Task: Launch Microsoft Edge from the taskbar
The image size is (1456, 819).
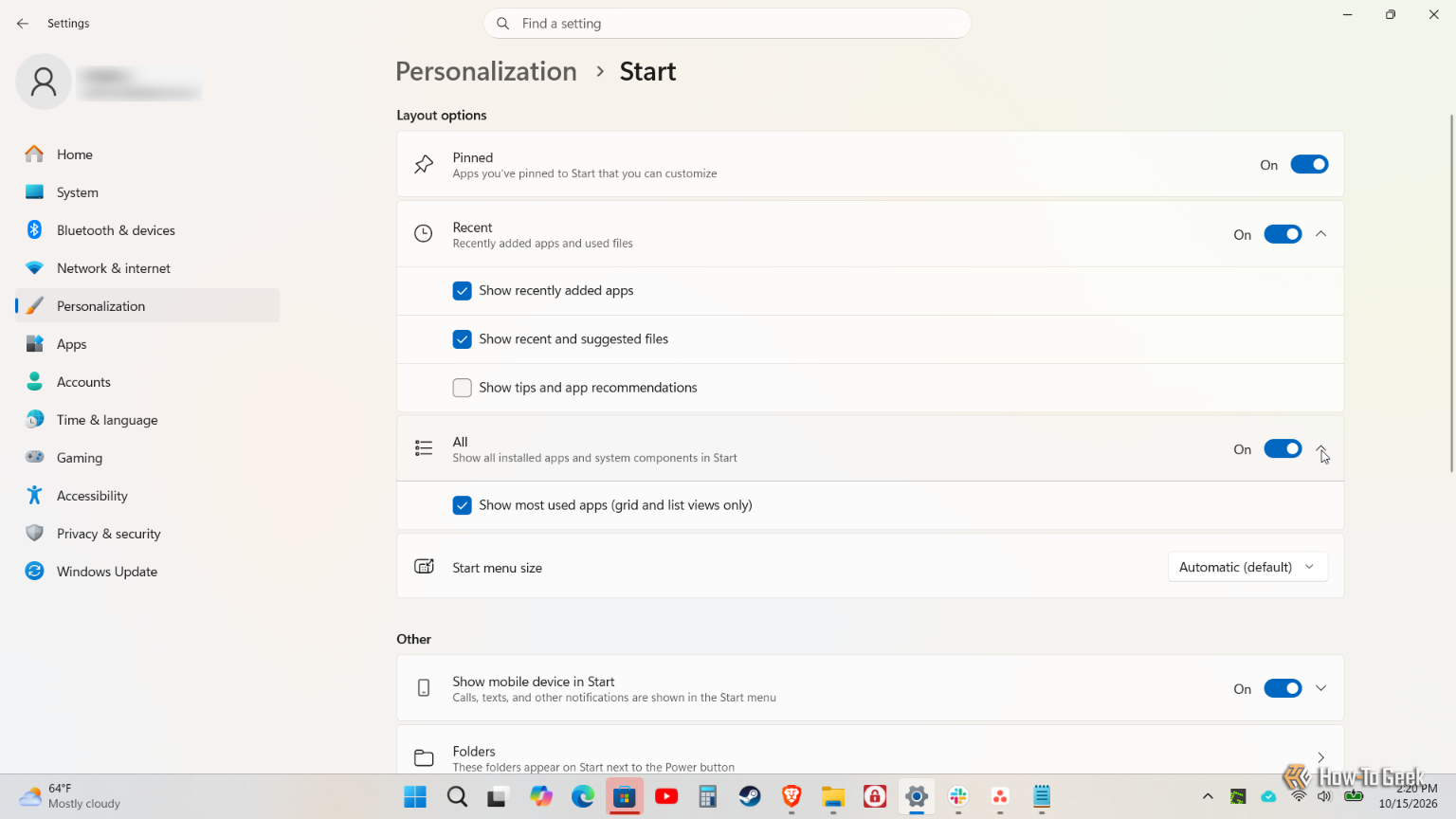Action: (583, 797)
